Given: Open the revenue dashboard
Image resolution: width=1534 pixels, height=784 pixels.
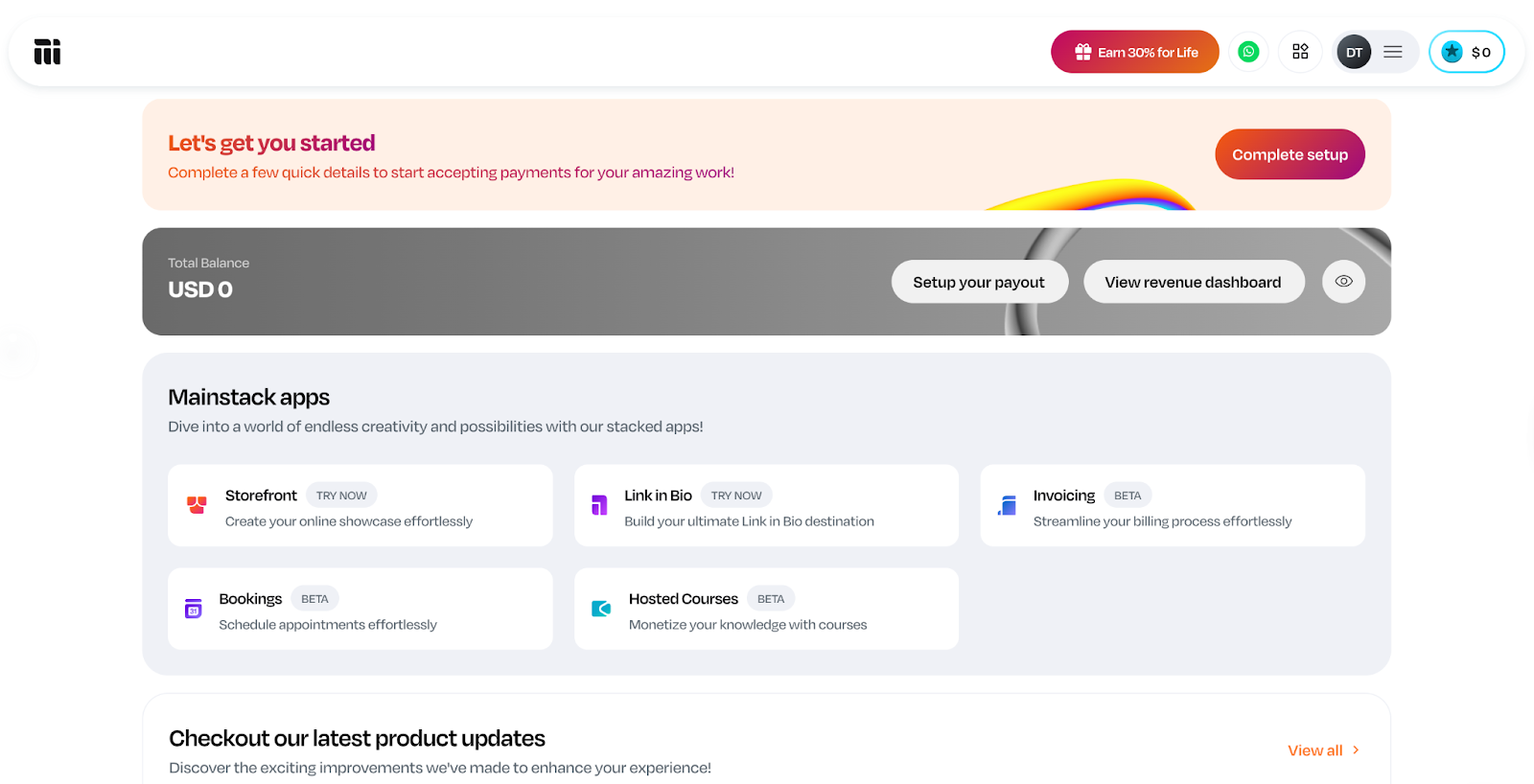Looking at the screenshot, I should click(x=1193, y=281).
